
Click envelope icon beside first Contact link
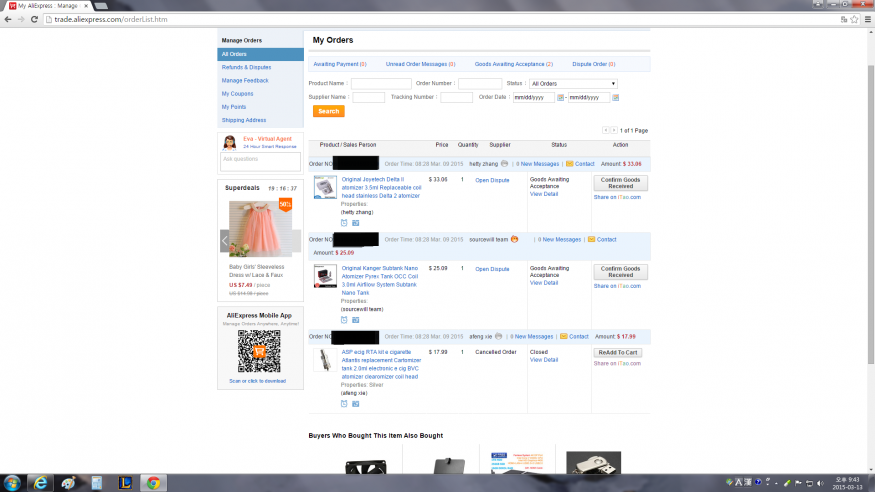tap(569, 163)
